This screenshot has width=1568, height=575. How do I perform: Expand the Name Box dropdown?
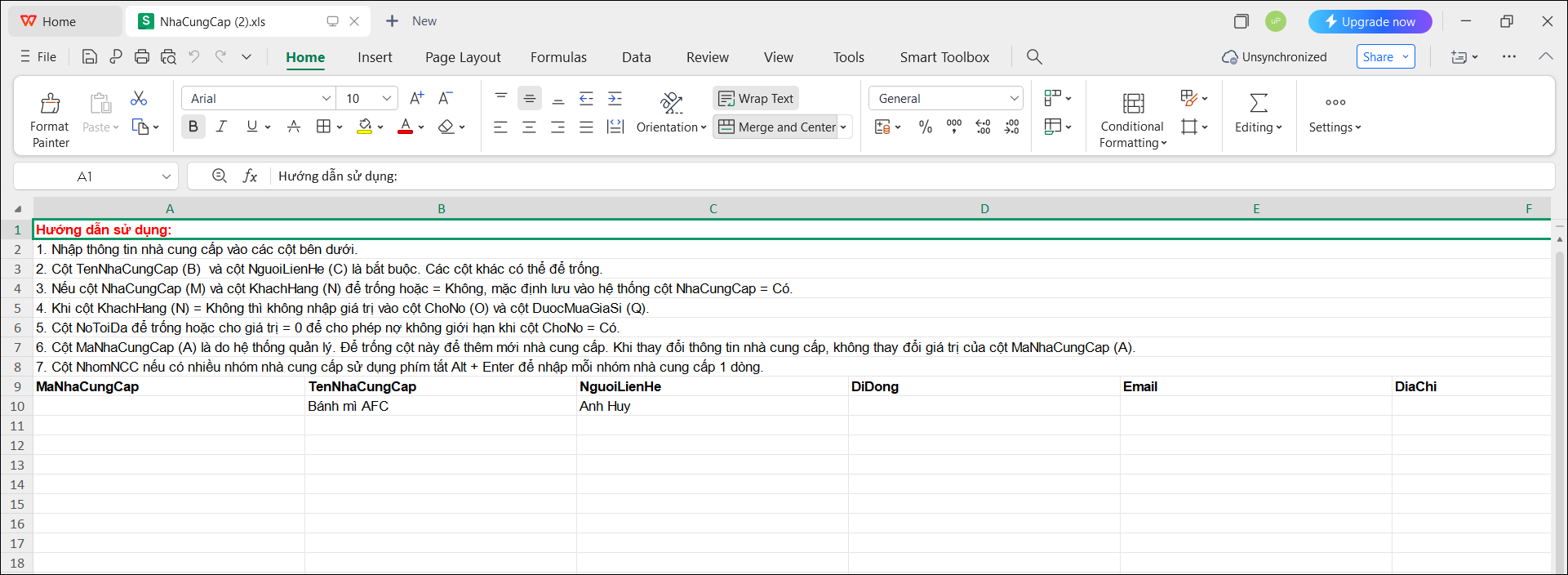[x=167, y=176]
